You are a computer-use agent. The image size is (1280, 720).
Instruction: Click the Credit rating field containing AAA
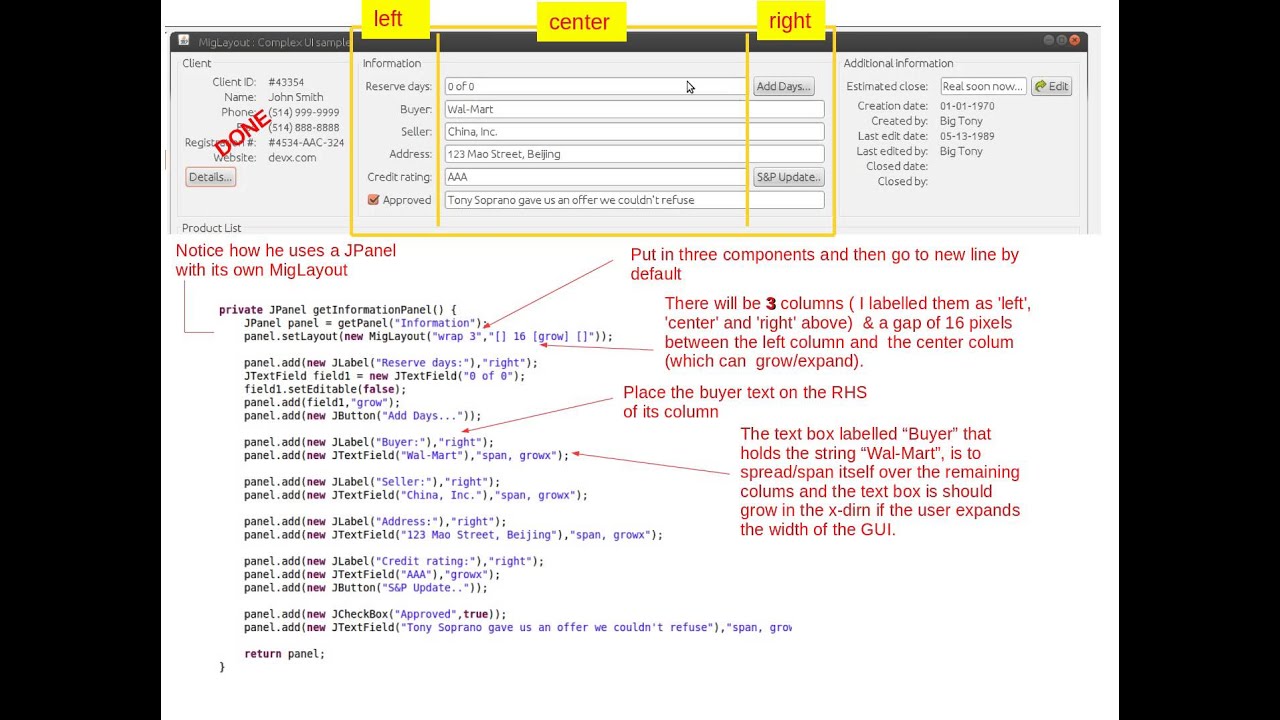point(595,177)
